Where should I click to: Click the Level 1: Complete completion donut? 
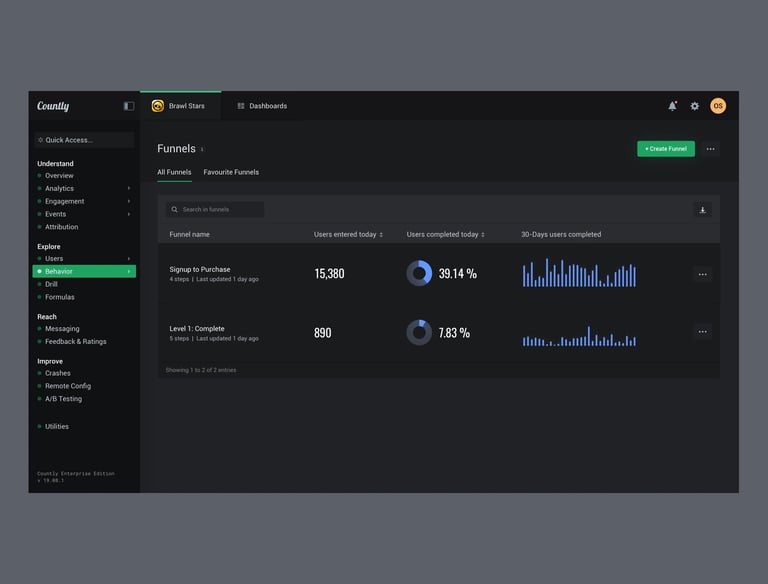tap(419, 333)
